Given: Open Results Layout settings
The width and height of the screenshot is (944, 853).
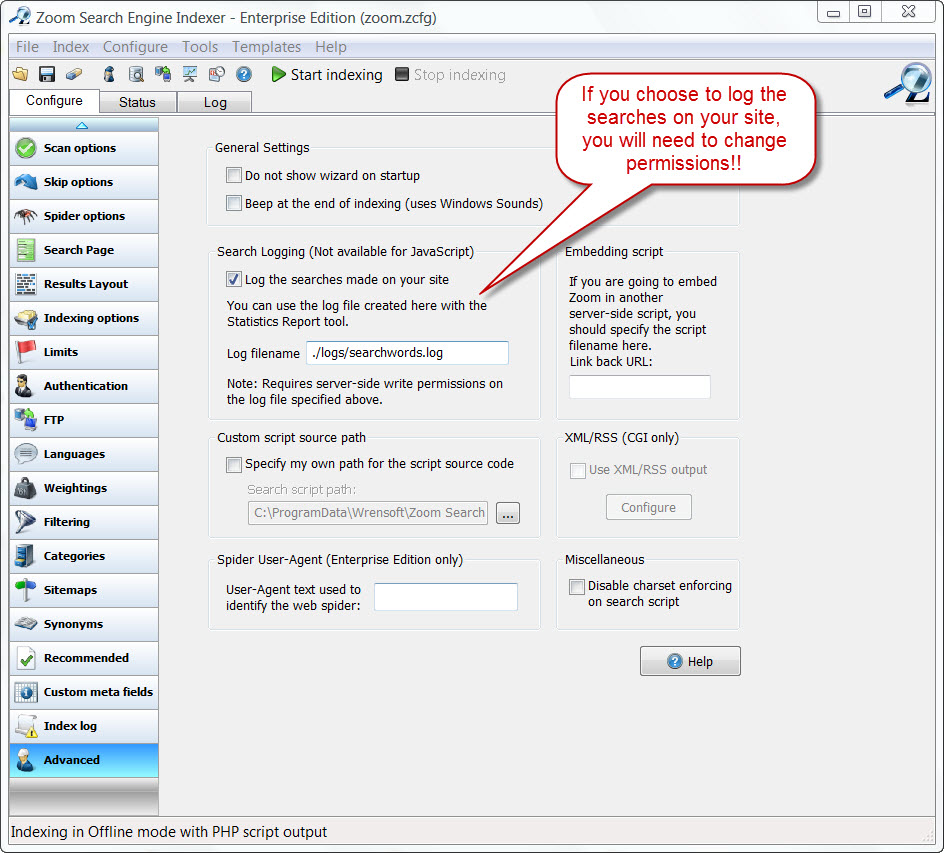Looking at the screenshot, I should (84, 284).
